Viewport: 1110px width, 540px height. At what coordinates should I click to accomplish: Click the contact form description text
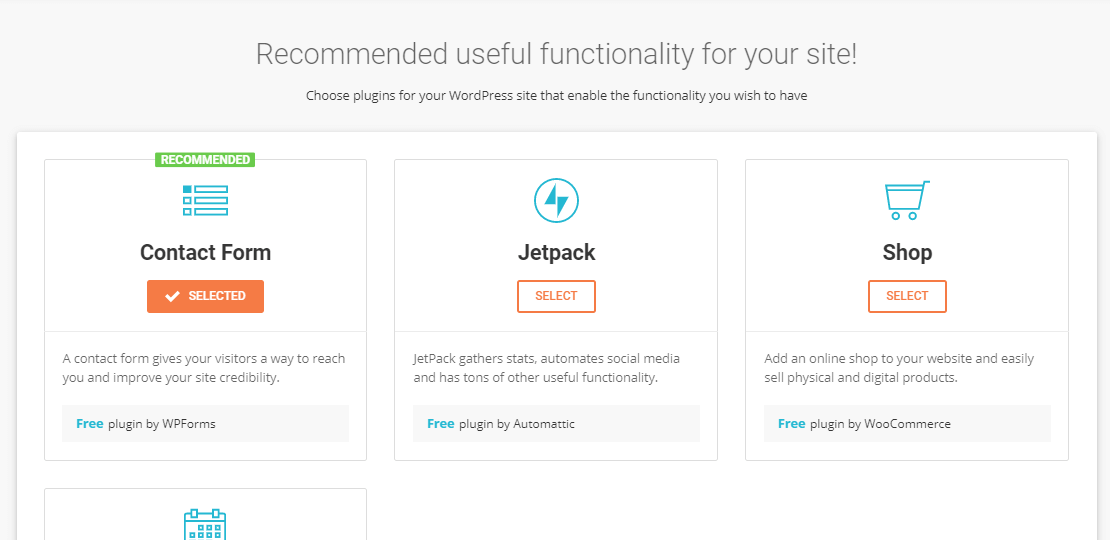[x=204, y=368]
